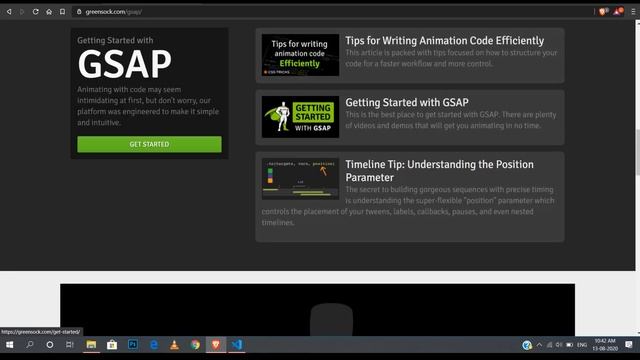Screen dimensions: 640x360
Task: Click the browser forward arrow
Action: point(22,12)
